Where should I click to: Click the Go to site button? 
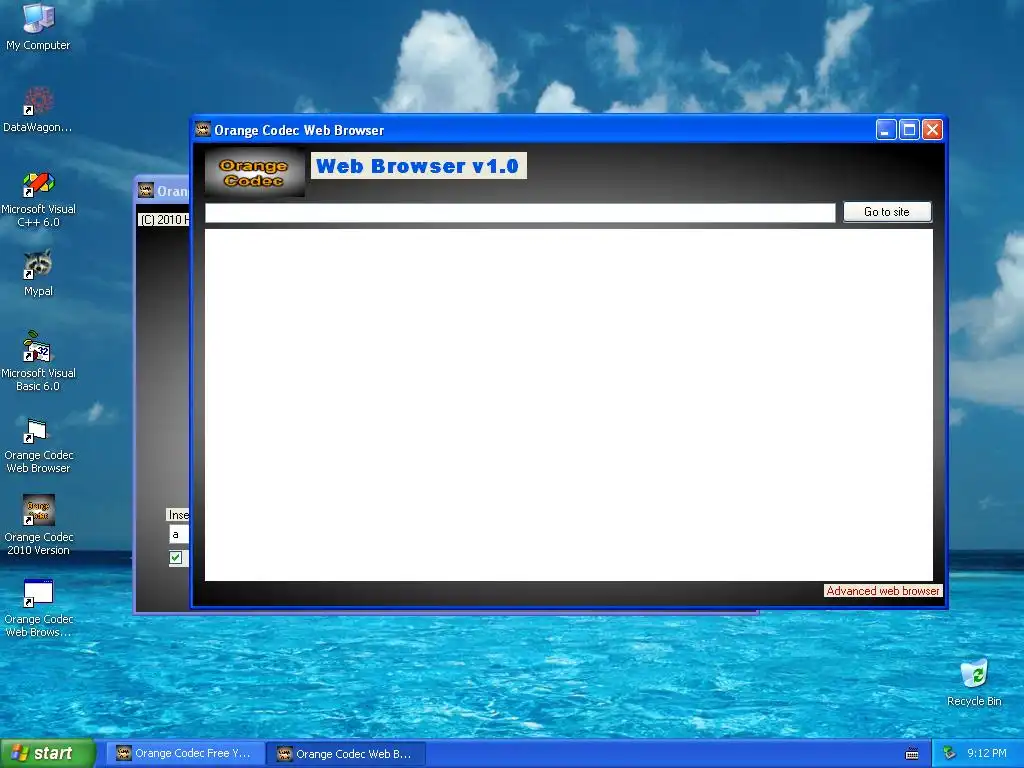(x=887, y=212)
